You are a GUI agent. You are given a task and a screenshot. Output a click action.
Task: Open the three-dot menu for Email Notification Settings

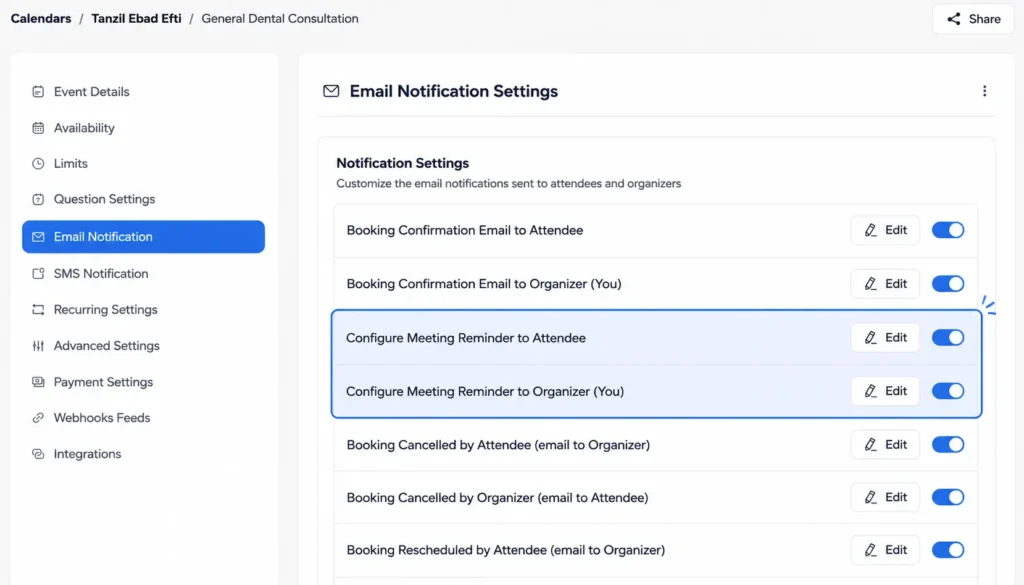pyautogui.click(x=984, y=91)
